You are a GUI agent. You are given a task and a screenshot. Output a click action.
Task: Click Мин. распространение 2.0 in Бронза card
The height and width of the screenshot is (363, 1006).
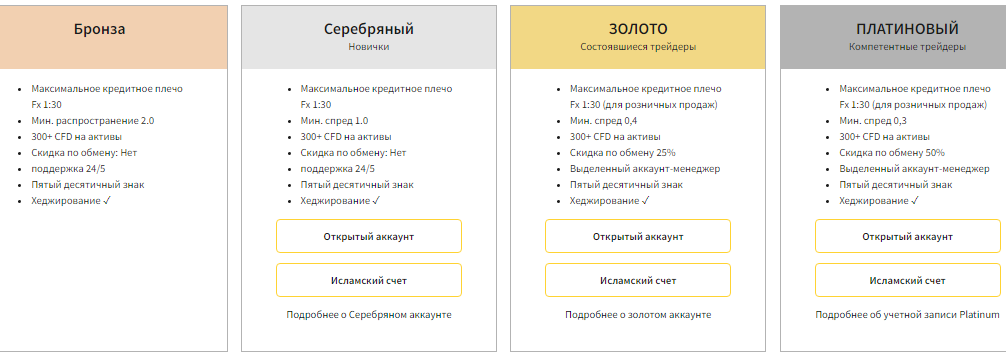coord(93,121)
